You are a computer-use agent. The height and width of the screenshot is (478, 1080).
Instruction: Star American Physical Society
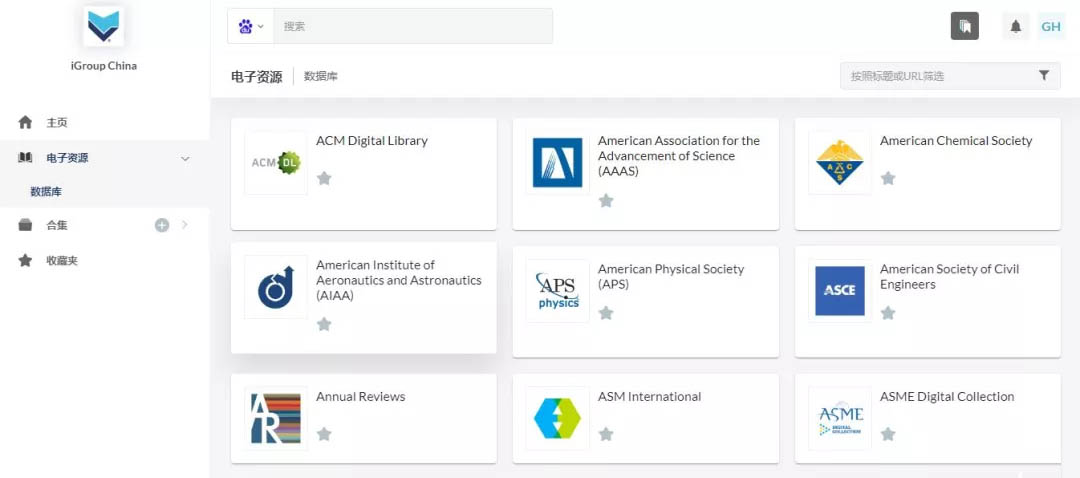(605, 313)
